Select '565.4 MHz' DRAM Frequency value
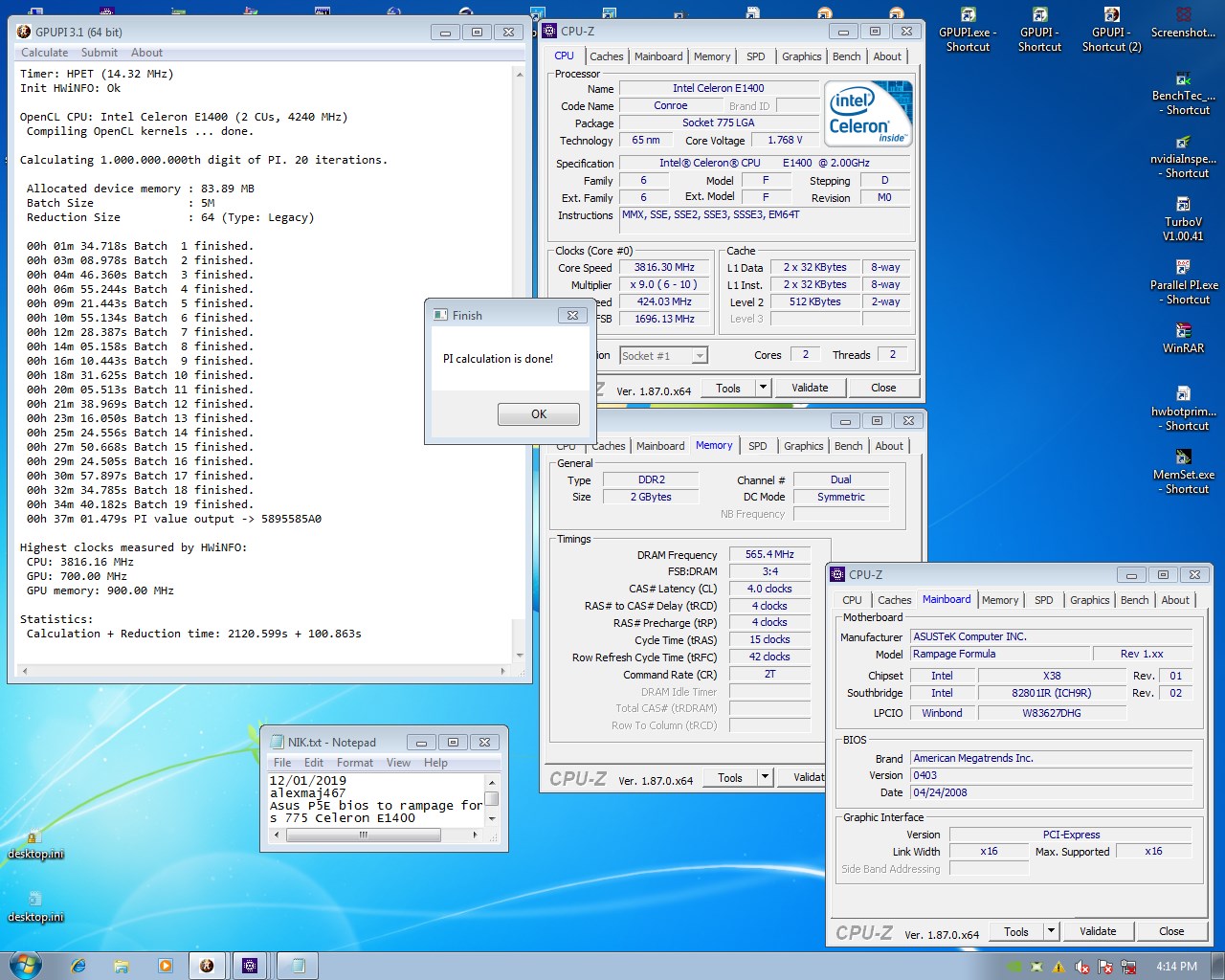Viewport: 1225px width, 980px height. pos(770,554)
